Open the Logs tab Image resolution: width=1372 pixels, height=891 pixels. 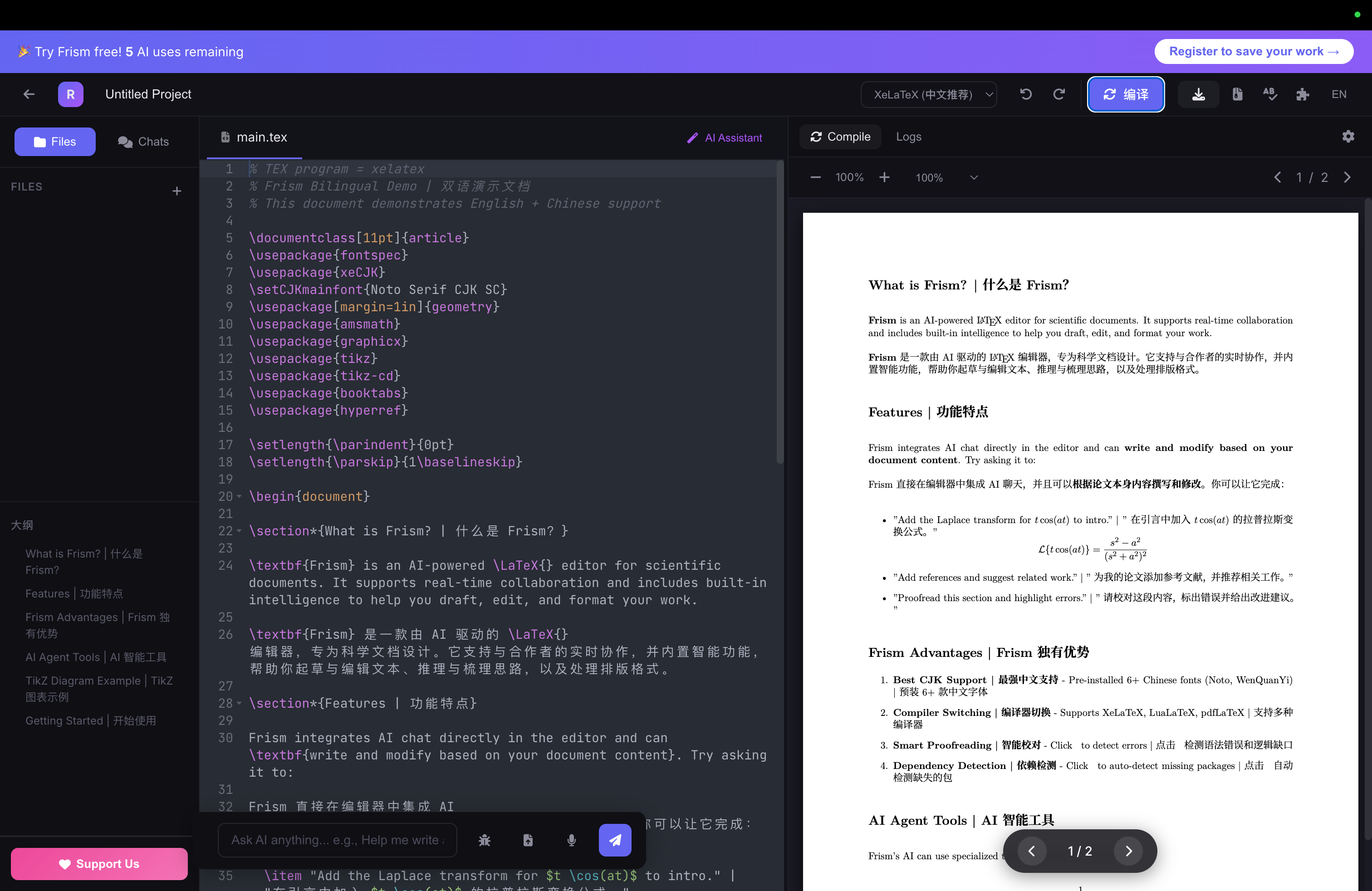click(908, 137)
